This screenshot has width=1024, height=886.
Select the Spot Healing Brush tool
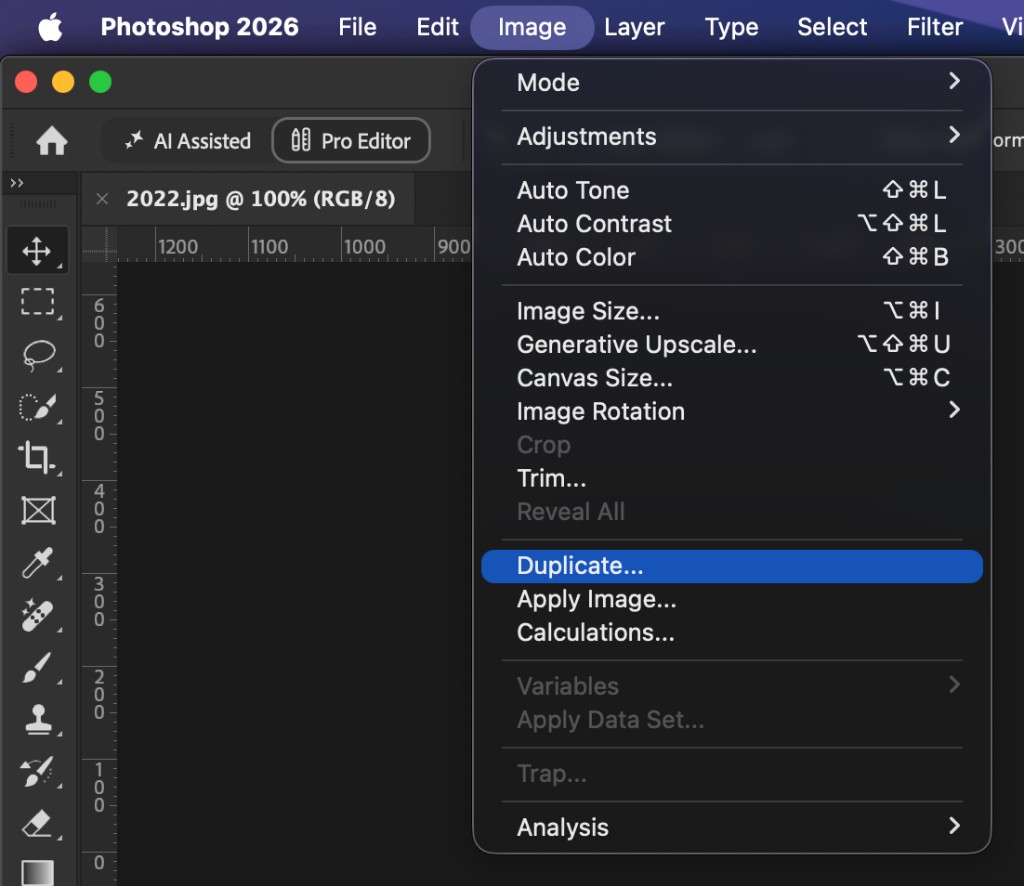click(x=37, y=615)
